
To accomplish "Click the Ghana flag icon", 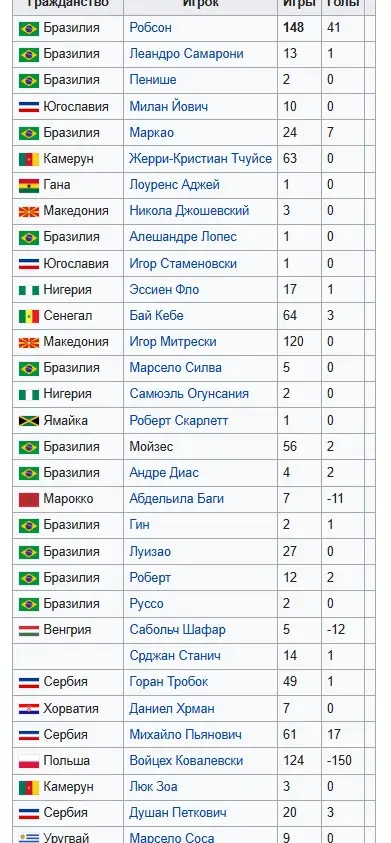I will coord(29,185).
